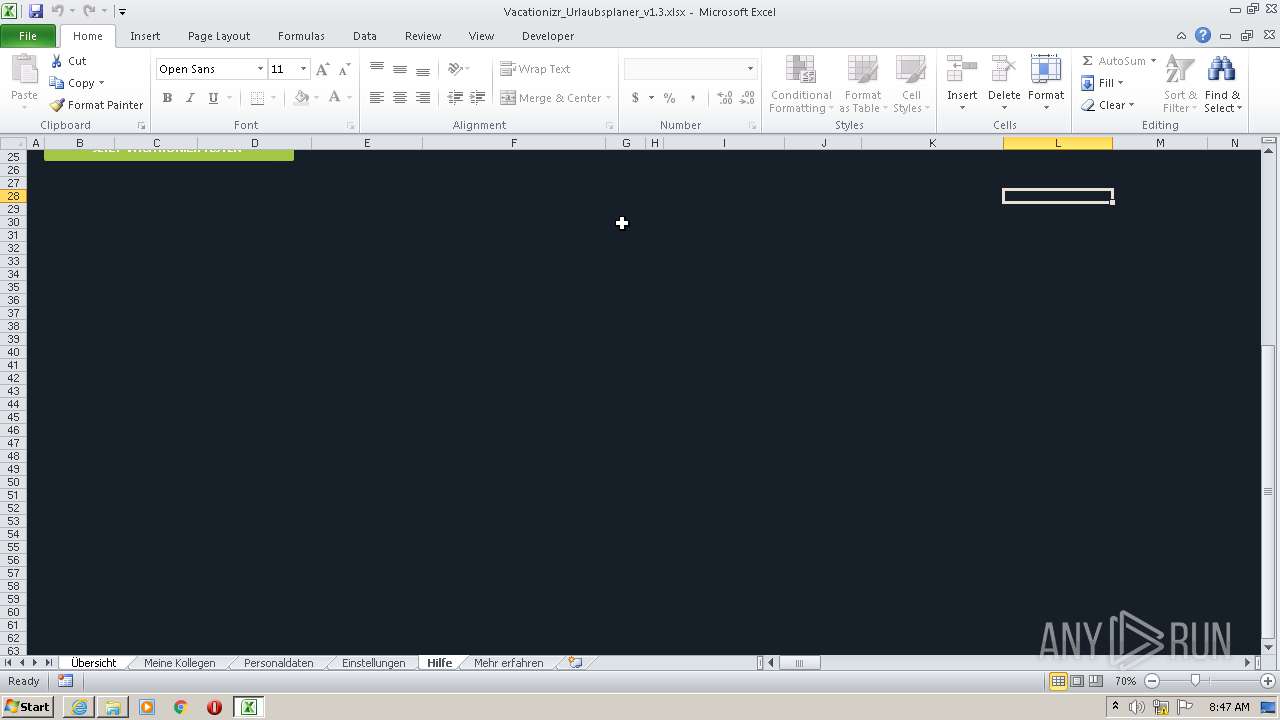Click the Insert cells button
Image resolution: width=1280 pixels, height=720 pixels.
click(962, 84)
